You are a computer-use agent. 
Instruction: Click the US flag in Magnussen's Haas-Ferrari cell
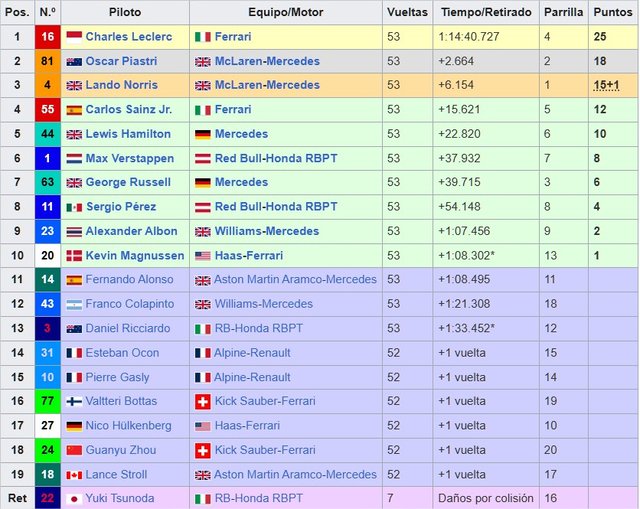[x=203, y=256]
